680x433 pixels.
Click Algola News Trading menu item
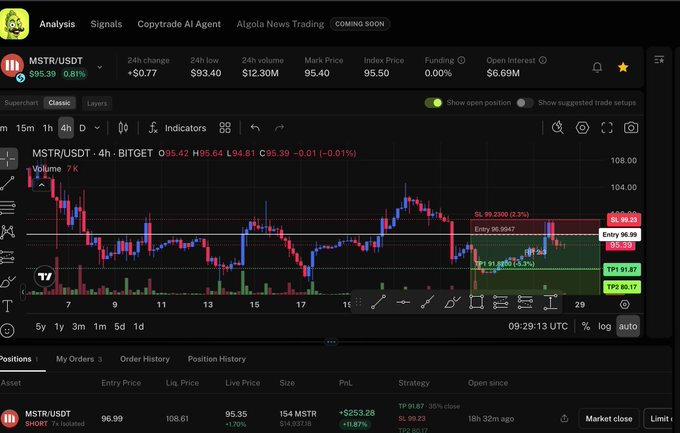(280, 24)
